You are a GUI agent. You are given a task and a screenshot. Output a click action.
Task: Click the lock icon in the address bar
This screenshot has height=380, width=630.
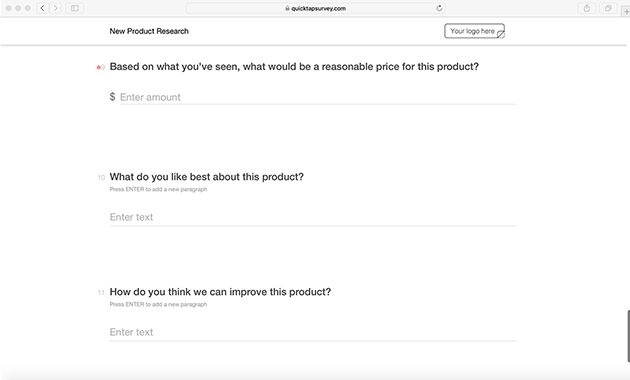click(287, 8)
